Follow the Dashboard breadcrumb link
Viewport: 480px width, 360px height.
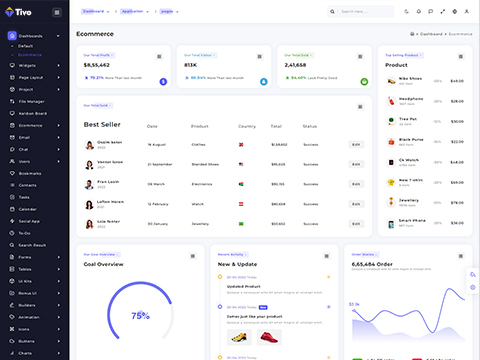[x=431, y=34]
